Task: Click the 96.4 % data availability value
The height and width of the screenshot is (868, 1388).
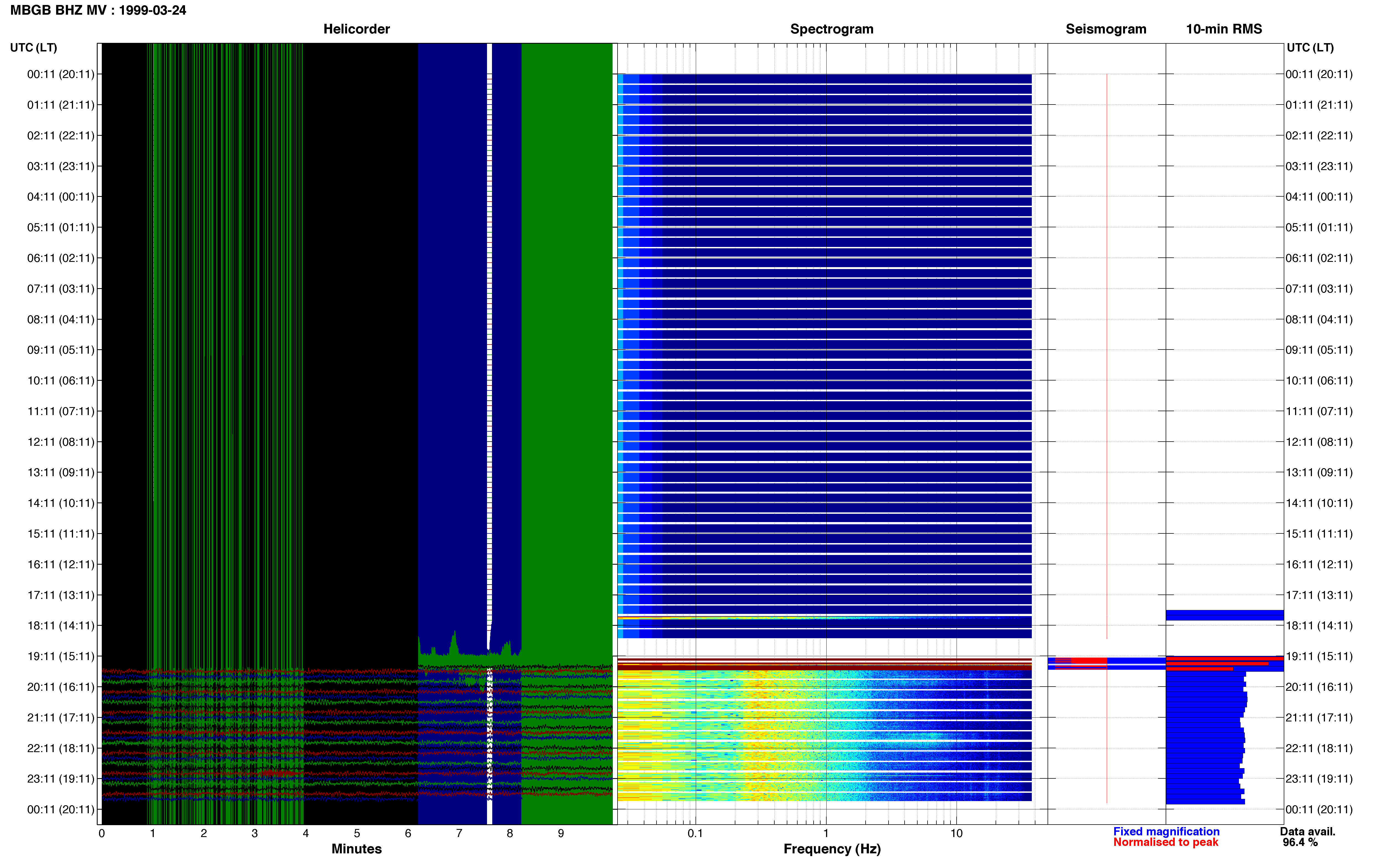Action: point(1300,843)
